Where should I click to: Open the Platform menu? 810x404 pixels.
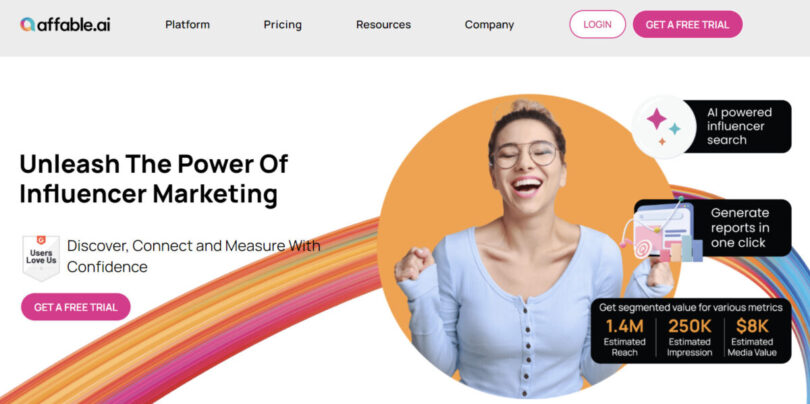[188, 24]
